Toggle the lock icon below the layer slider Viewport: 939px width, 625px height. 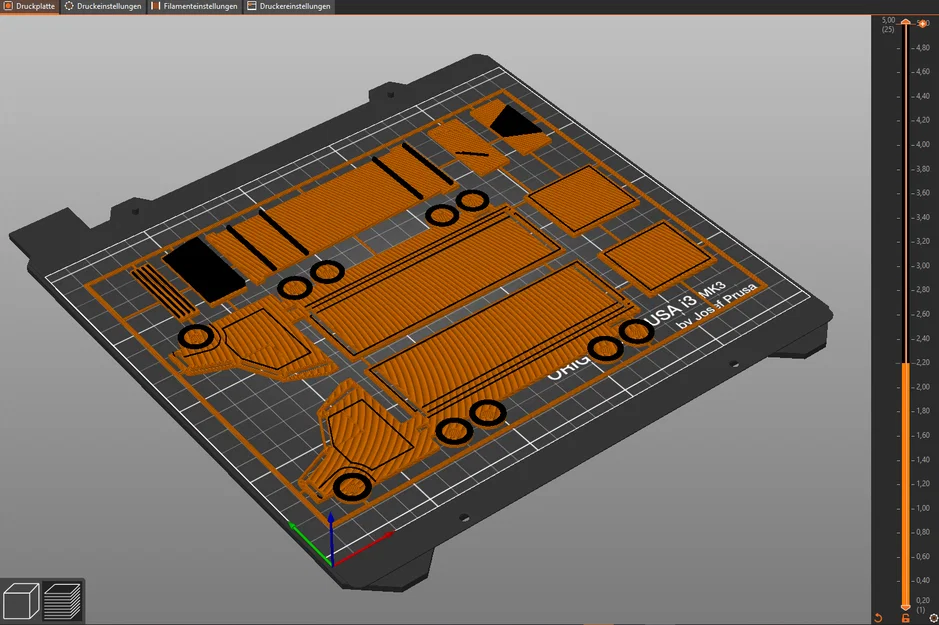pos(906,618)
